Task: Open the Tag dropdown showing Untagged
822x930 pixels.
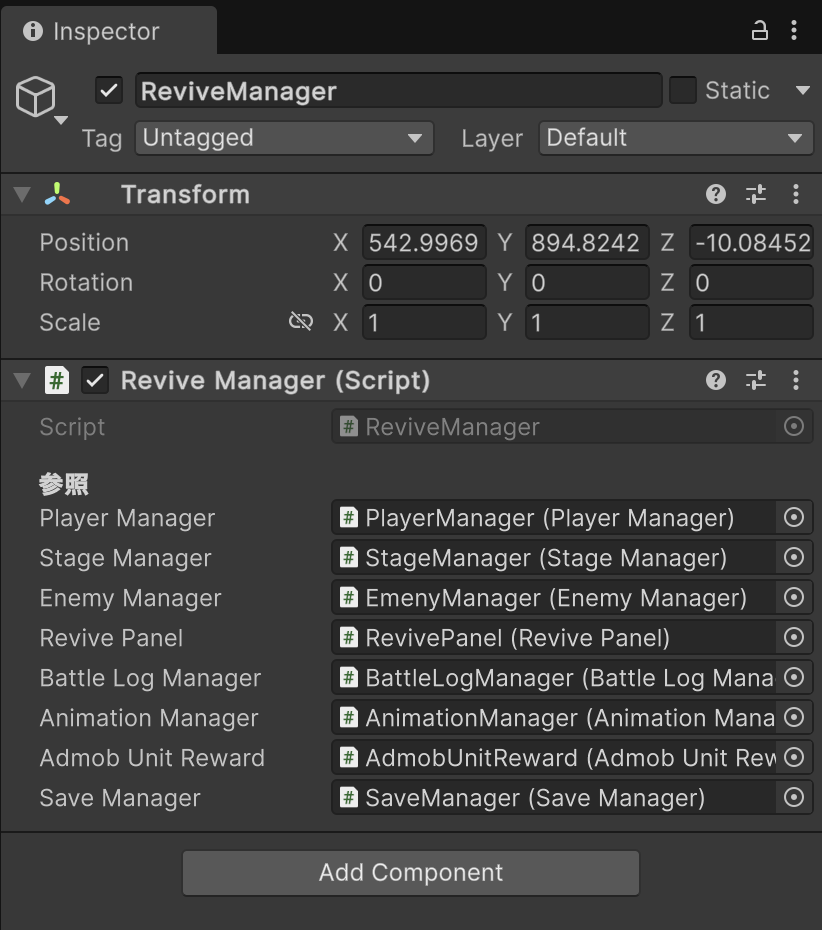Action: (284, 138)
